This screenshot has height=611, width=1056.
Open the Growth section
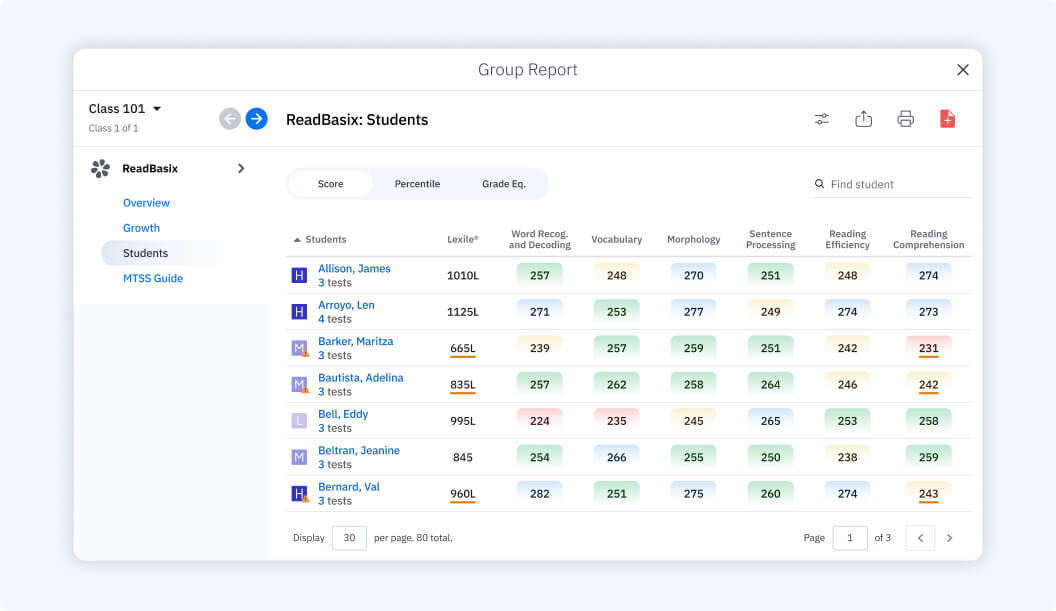tap(141, 228)
